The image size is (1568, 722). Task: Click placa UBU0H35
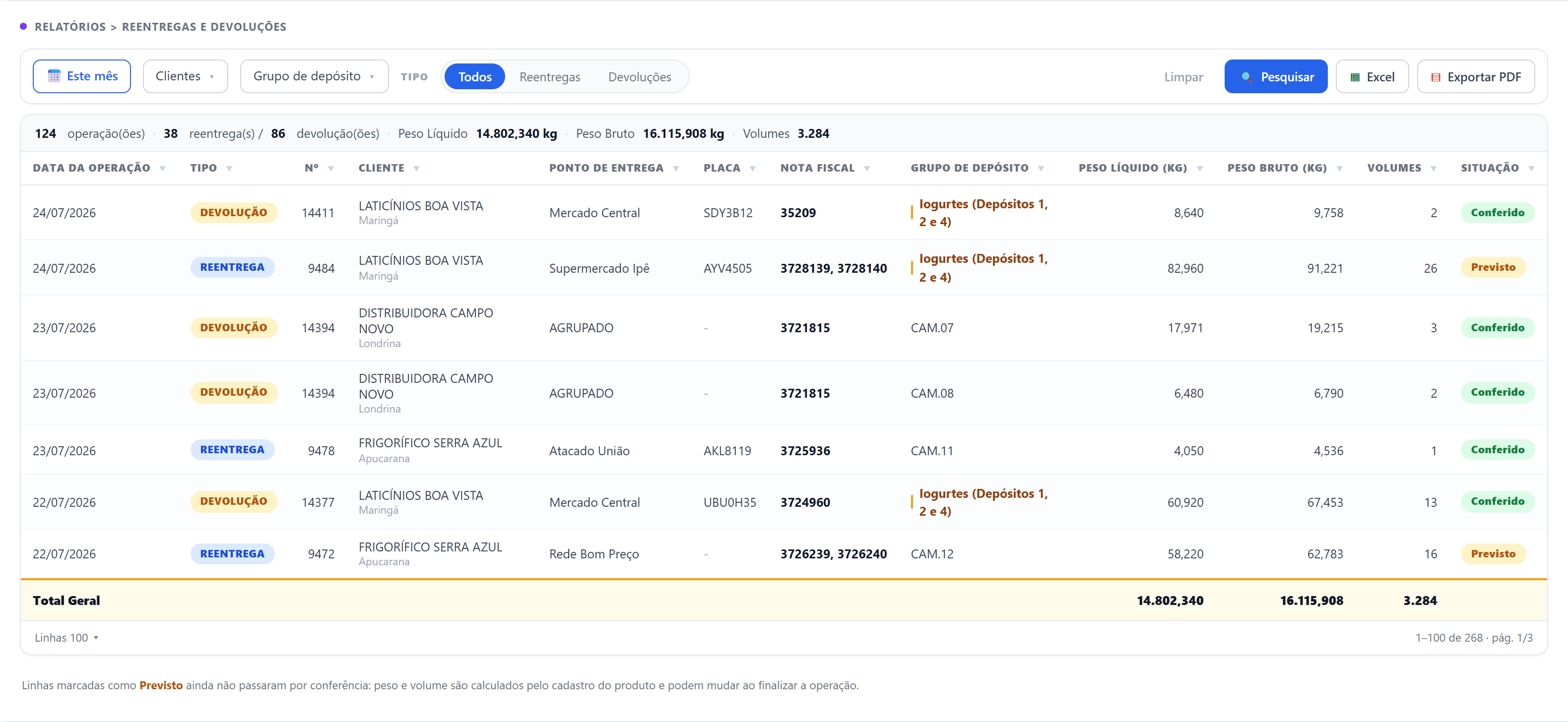(x=730, y=502)
